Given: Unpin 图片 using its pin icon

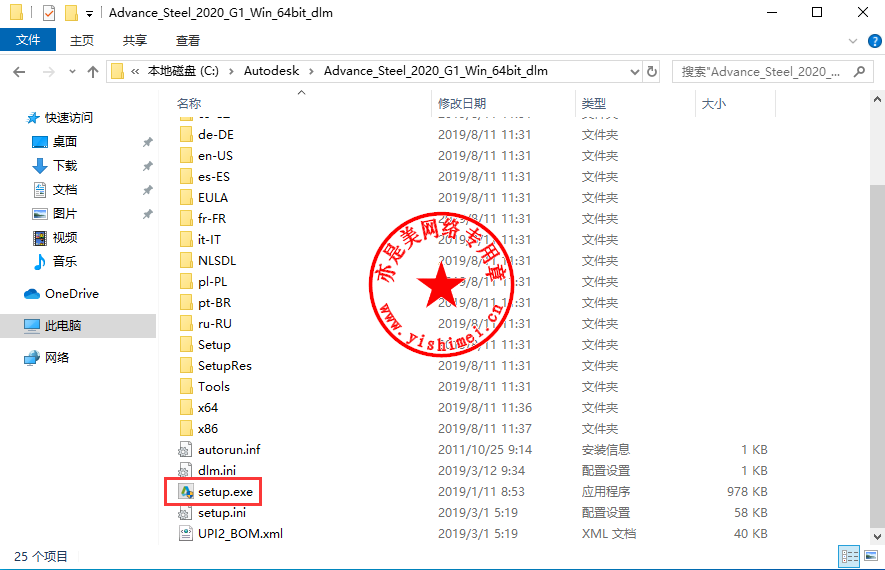Looking at the screenshot, I should [x=147, y=214].
